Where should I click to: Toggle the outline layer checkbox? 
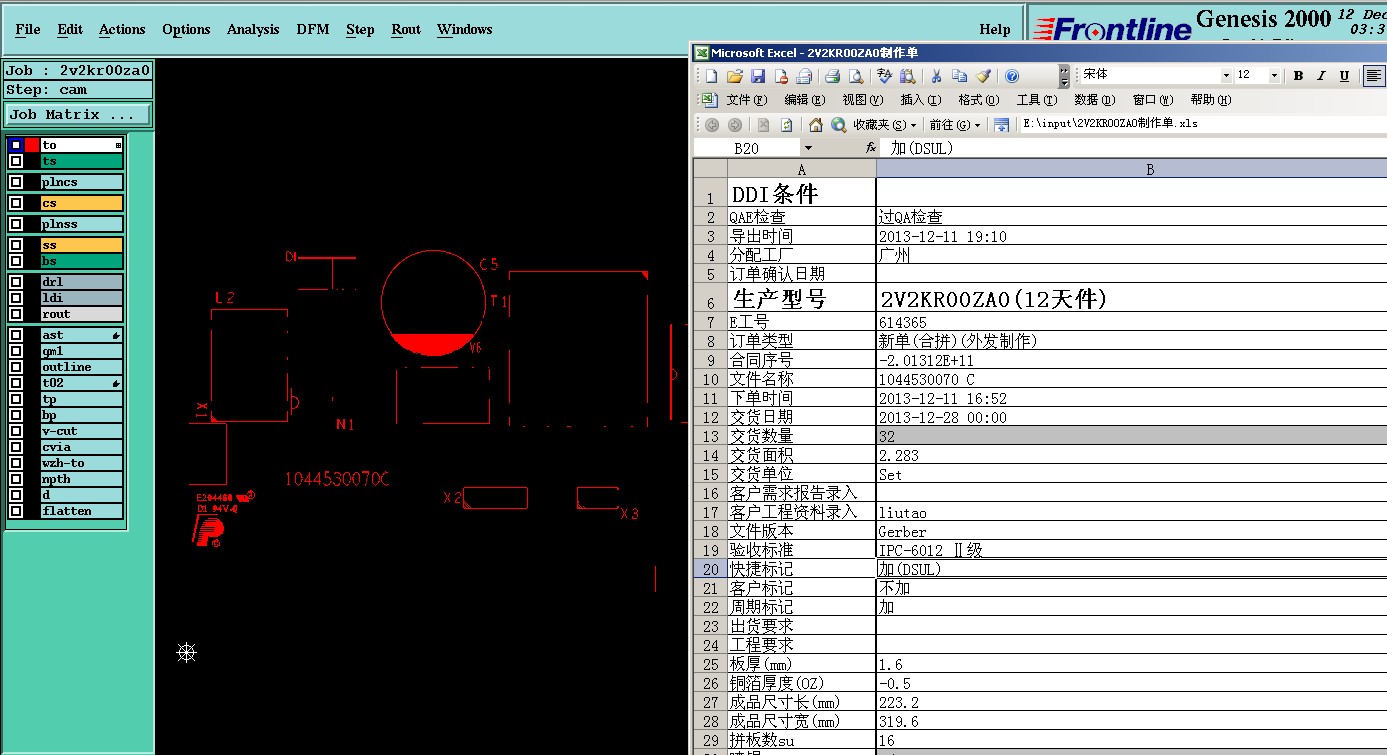(x=16, y=367)
